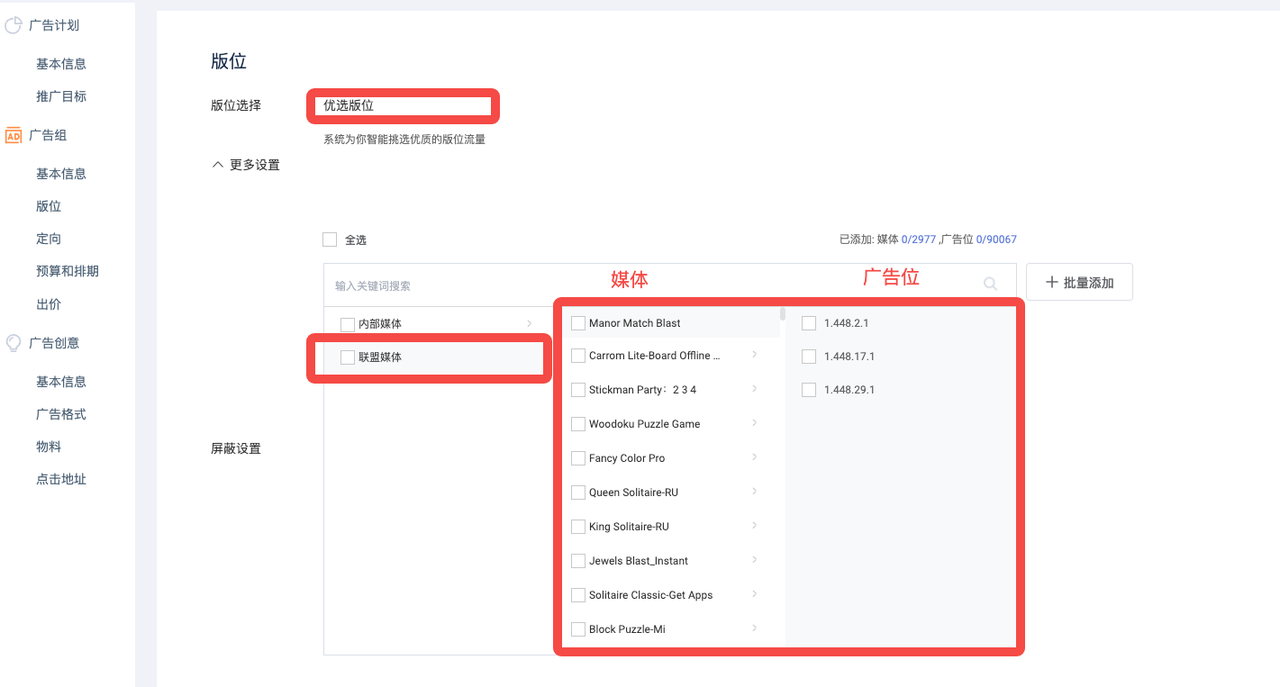Click the 广告创意 lightbulb icon
The image size is (1280, 687).
tap(14, 343)
